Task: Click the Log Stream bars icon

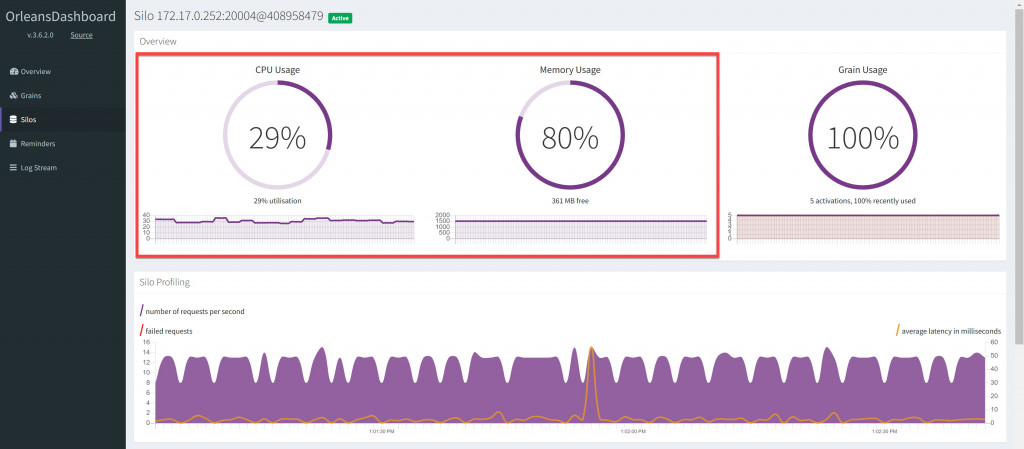Action: [x=14, y=168]
